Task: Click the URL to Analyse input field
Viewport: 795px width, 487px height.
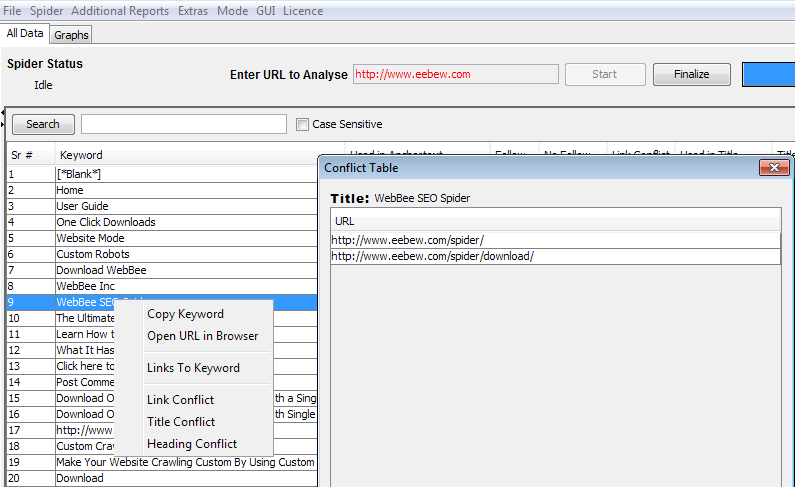Action: (x=456, y=74)
